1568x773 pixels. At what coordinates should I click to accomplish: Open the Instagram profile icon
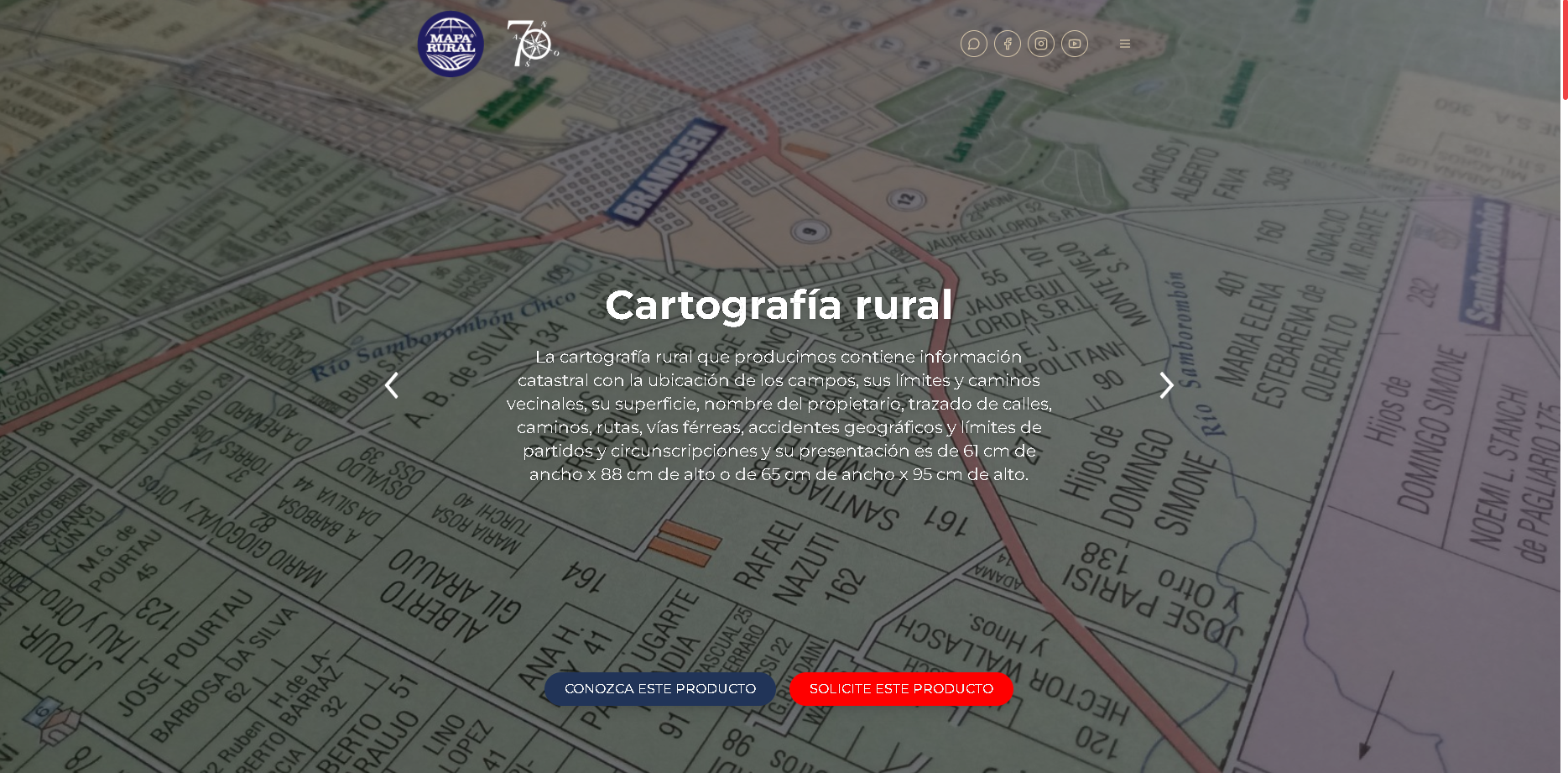(x=1040, y=44)
